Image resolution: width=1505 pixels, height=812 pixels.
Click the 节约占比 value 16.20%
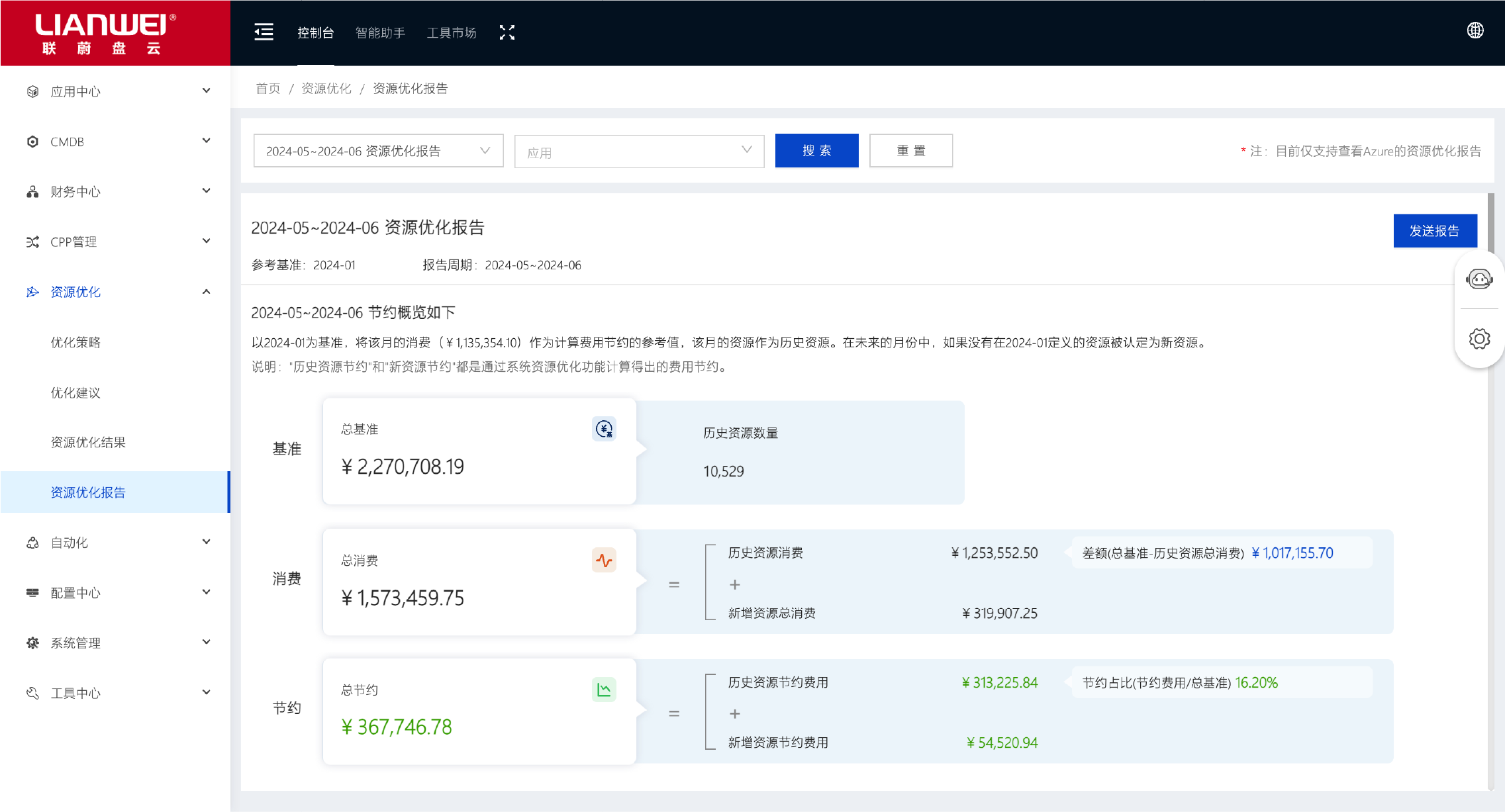[x=1257, y=683]
